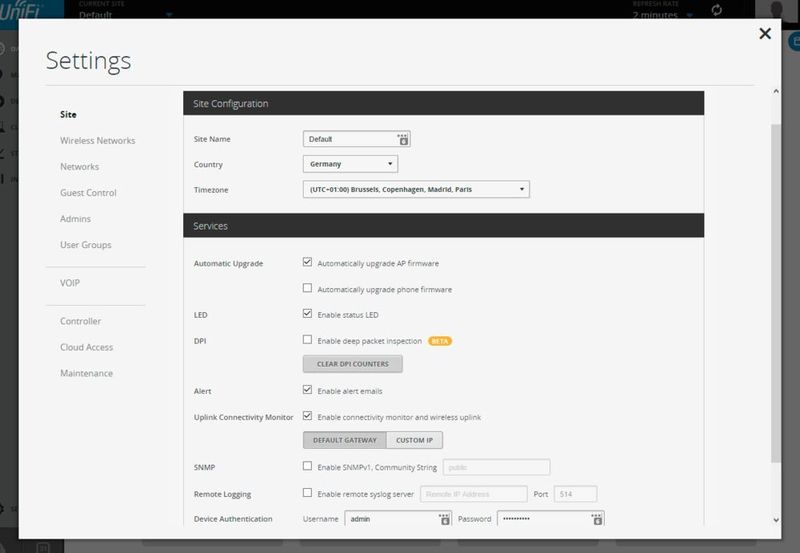Open the Timezone dropdown
The width and height of the screenshot is (800, 553).
click(416, 189)
